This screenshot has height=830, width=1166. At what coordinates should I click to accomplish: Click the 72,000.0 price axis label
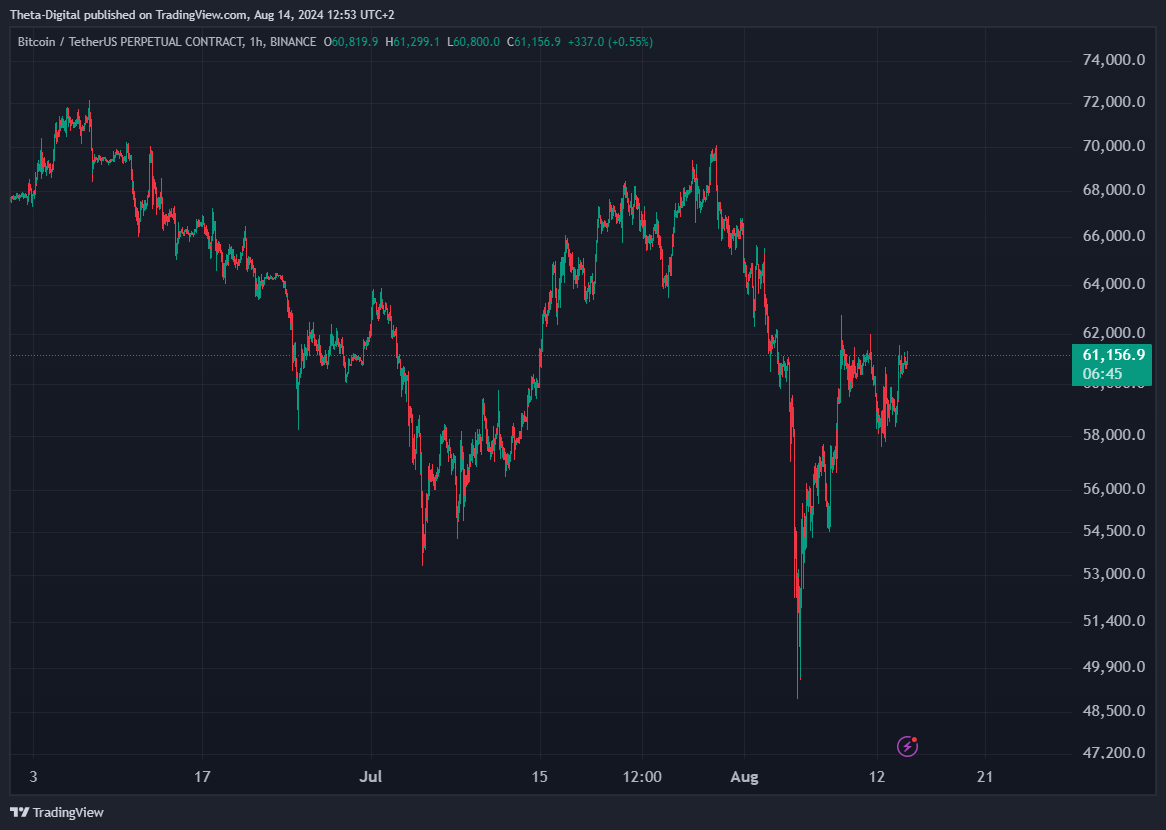click(x=1113, y=103)
